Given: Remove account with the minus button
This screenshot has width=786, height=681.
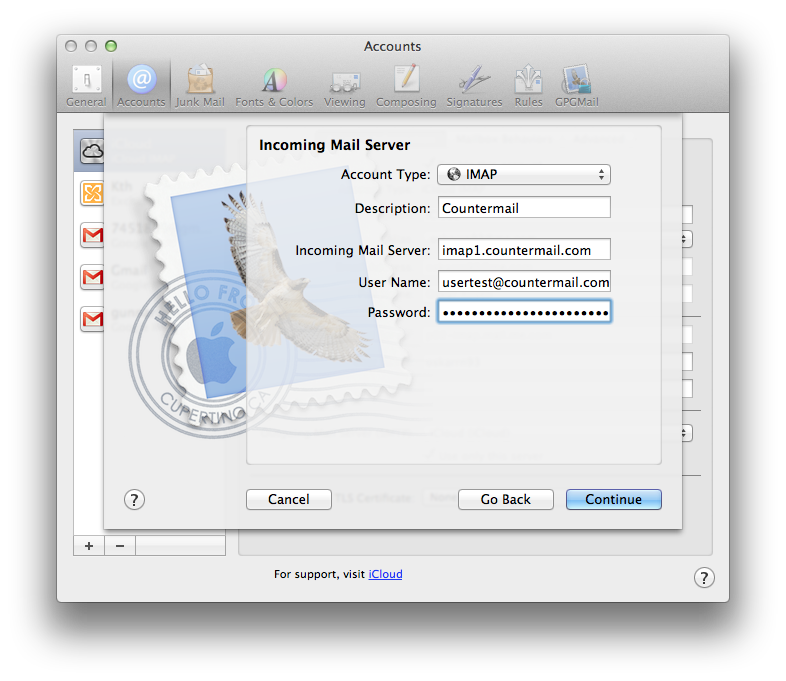Looking at the screenshot, I should click(x=120, y=546).
